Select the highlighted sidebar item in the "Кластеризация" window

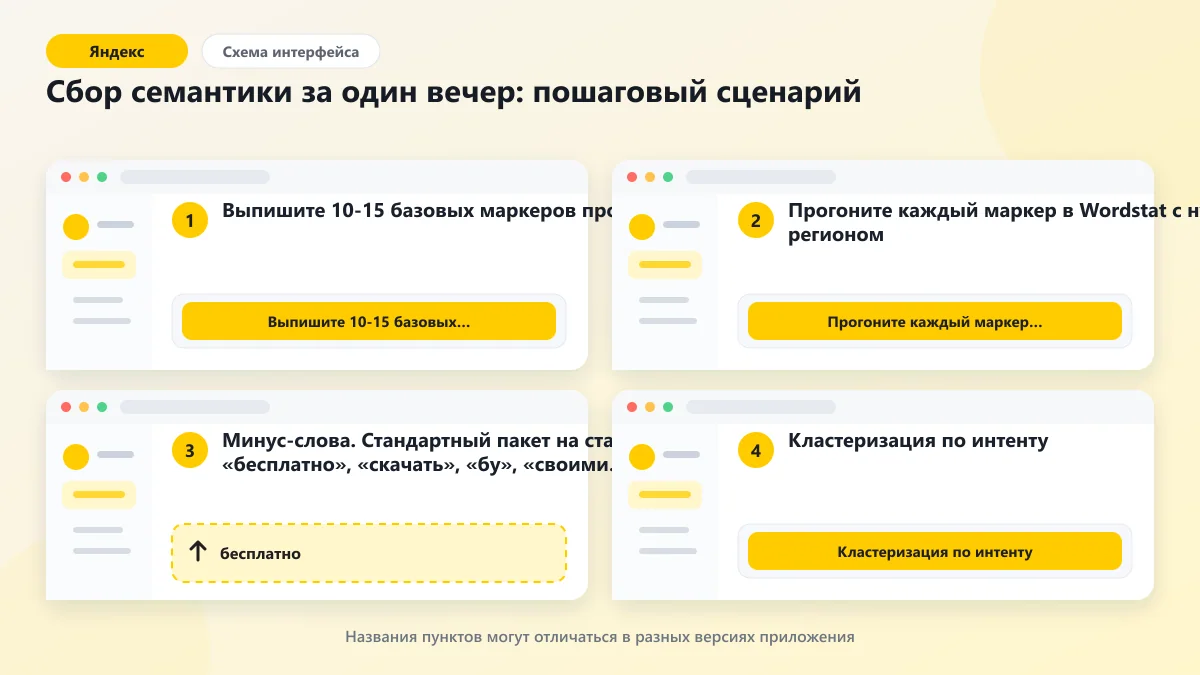coord(665,495)
